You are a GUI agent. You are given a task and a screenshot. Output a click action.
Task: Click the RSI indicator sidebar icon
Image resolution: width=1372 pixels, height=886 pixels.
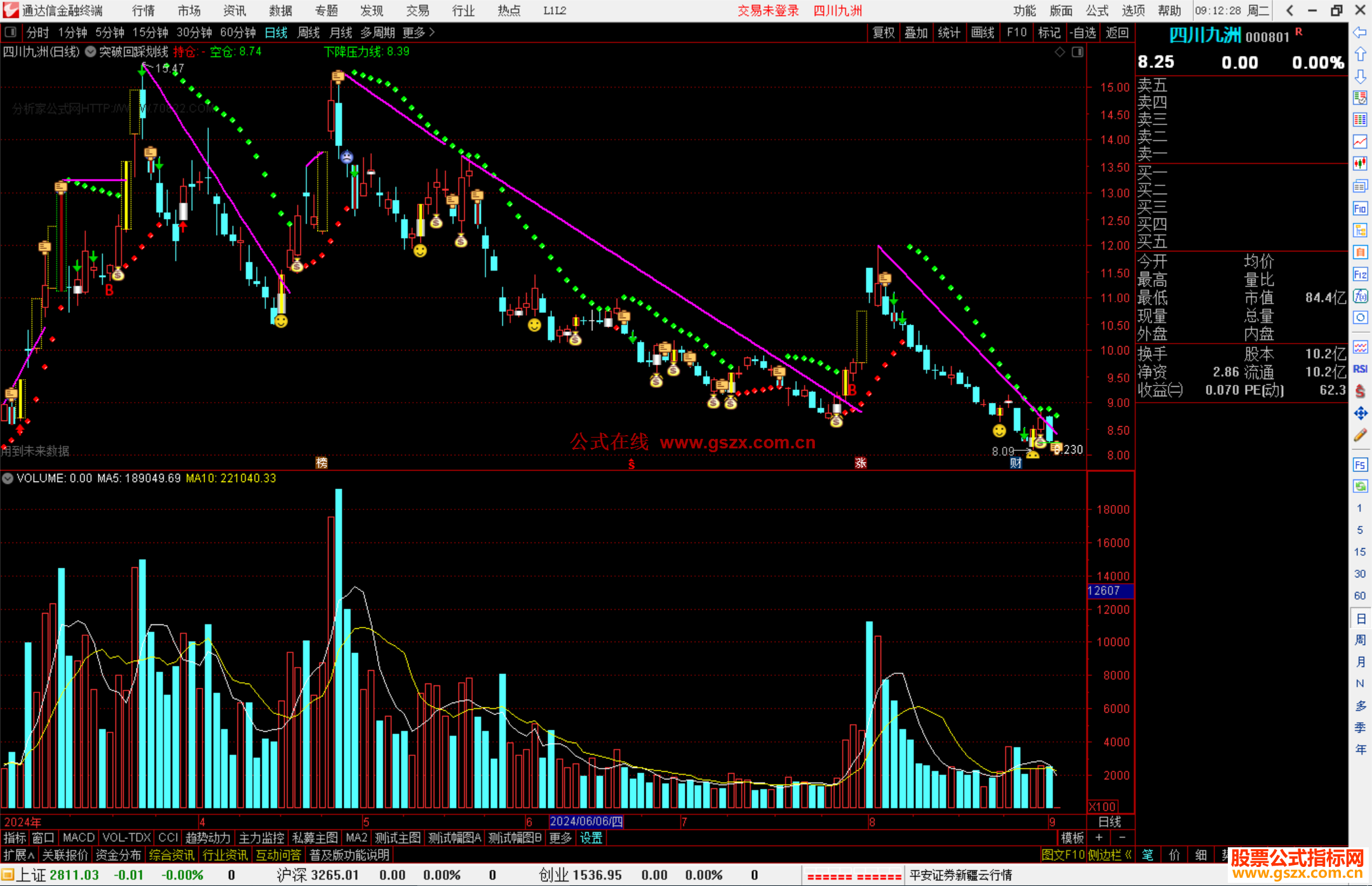pyautogui.click(x=1360, y=369)
